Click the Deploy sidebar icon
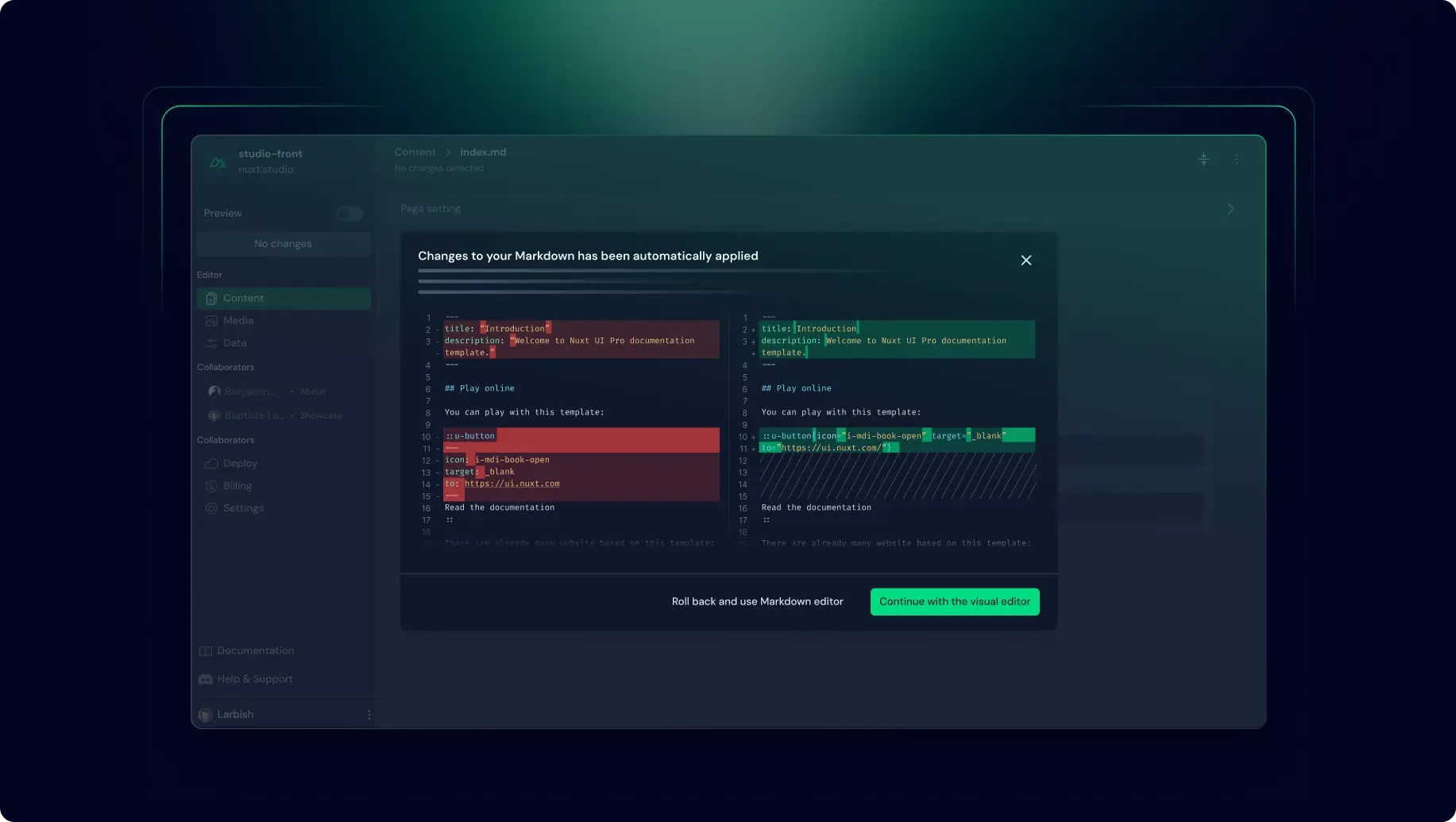Image resolution: width=1456 pixels, height=822 pixels. (210, 463)
